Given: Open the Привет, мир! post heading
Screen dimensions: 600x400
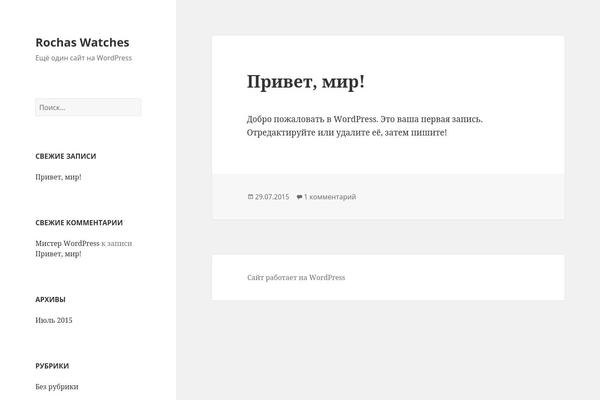Looking at the screenshot, I should [x=306, y=82].
